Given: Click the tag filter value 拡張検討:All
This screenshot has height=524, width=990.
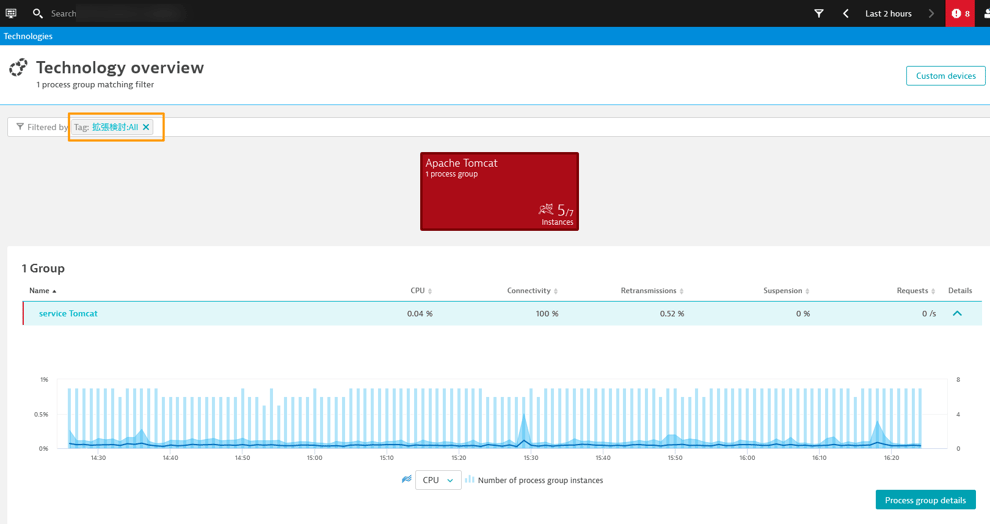Looking at the screenshot, I should pos(115,127).
